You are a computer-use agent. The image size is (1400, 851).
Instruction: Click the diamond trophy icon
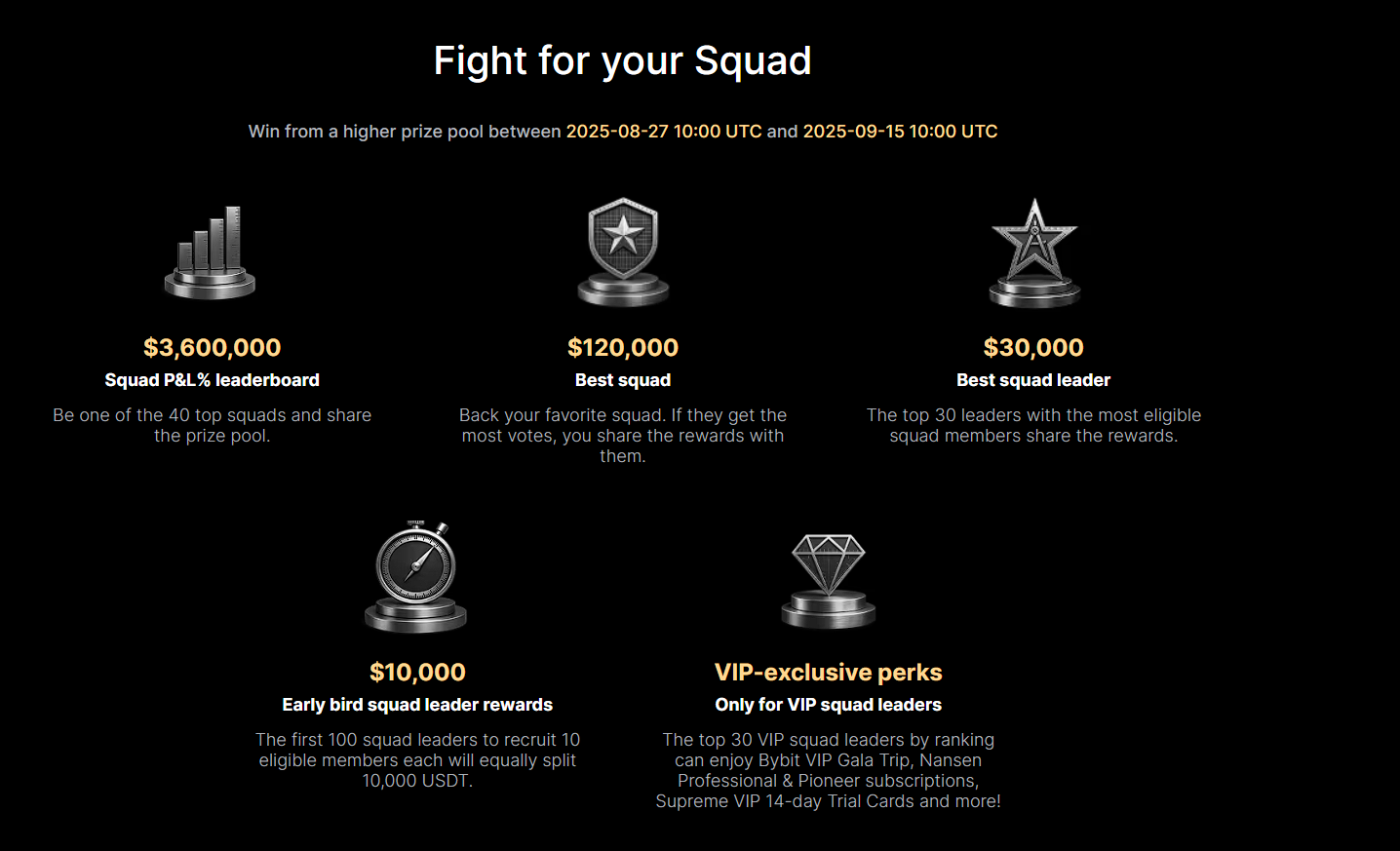[x=829, y=581]
